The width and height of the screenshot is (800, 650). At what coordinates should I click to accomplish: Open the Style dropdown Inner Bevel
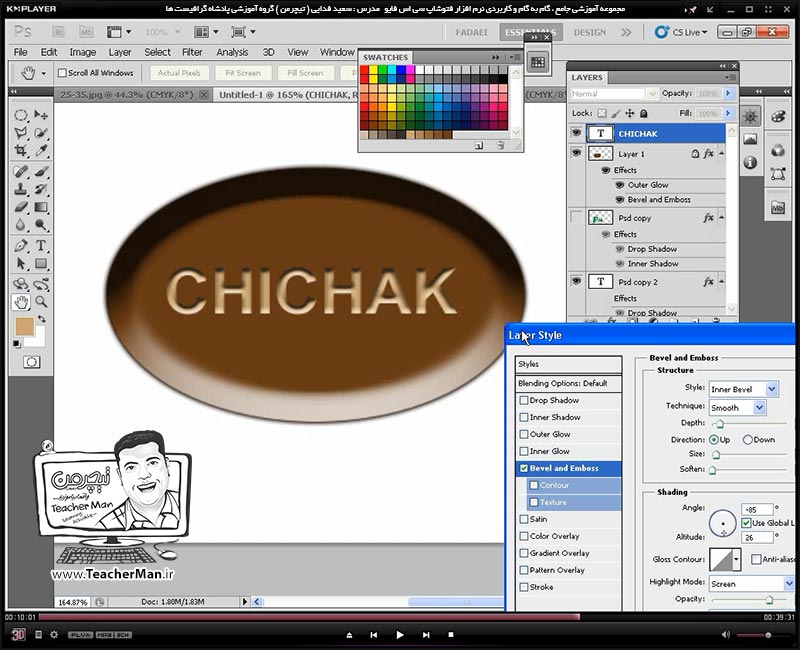click(772, 389)
